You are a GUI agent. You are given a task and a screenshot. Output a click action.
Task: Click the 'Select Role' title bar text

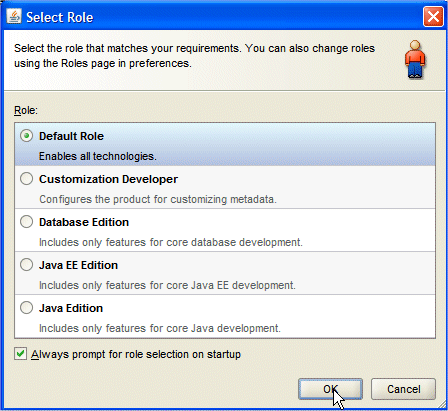[60, 17]
